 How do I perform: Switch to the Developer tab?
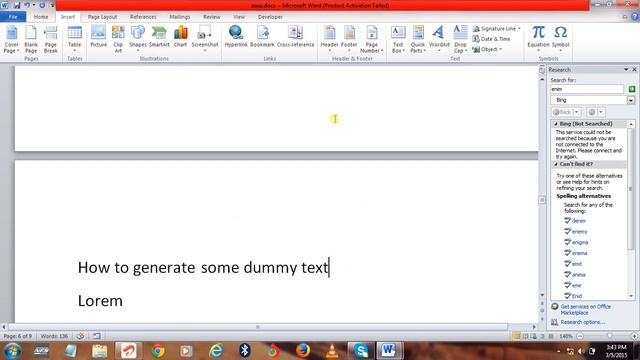coord(270,17)
